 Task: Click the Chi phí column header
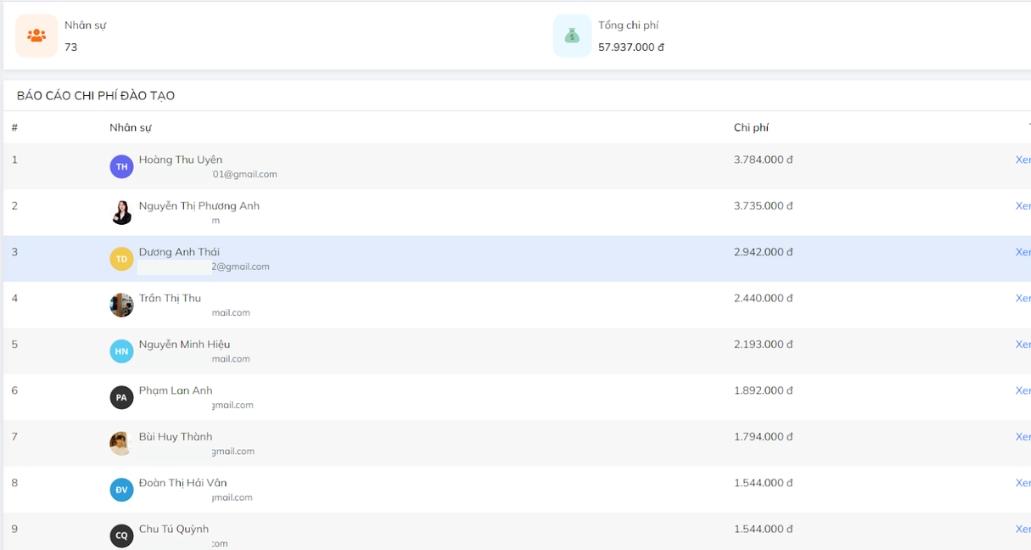[x=751, y=128]
